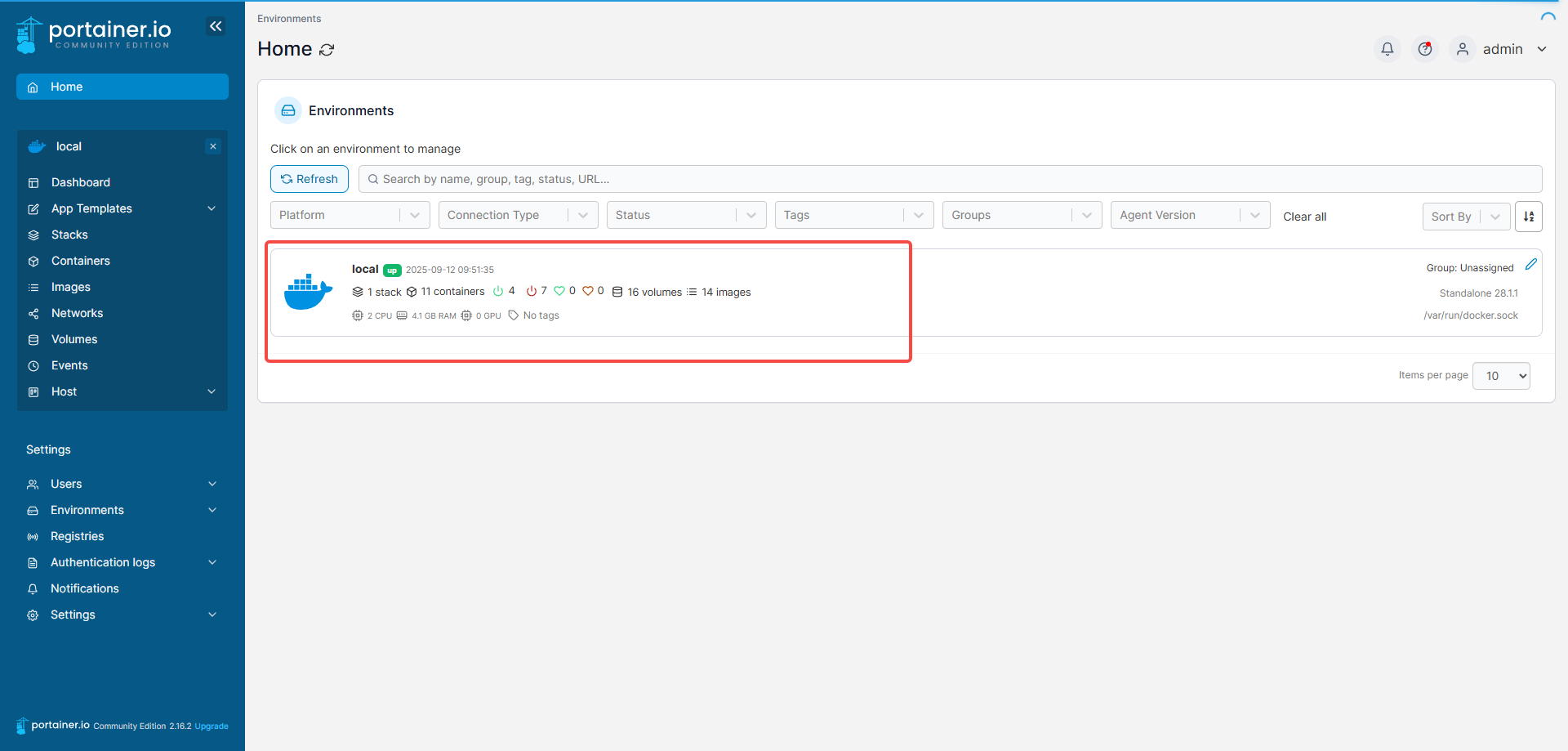Click the Home item in the sidebar
Screen dimensions: 1568x751
tap(122, 87)
